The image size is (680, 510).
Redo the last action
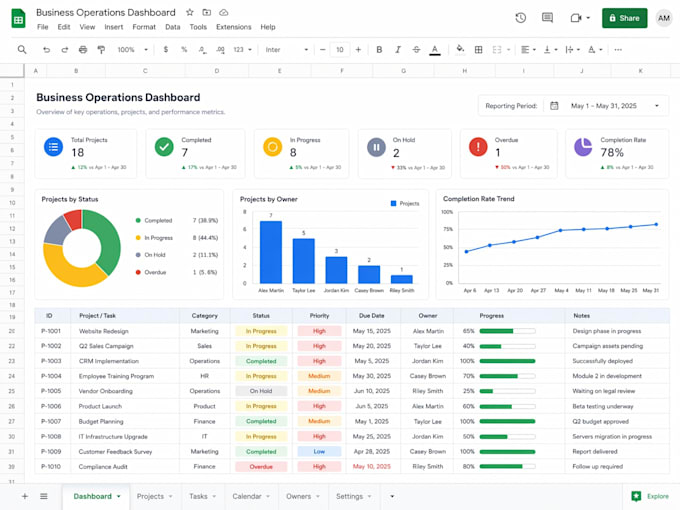click(65, 49)
